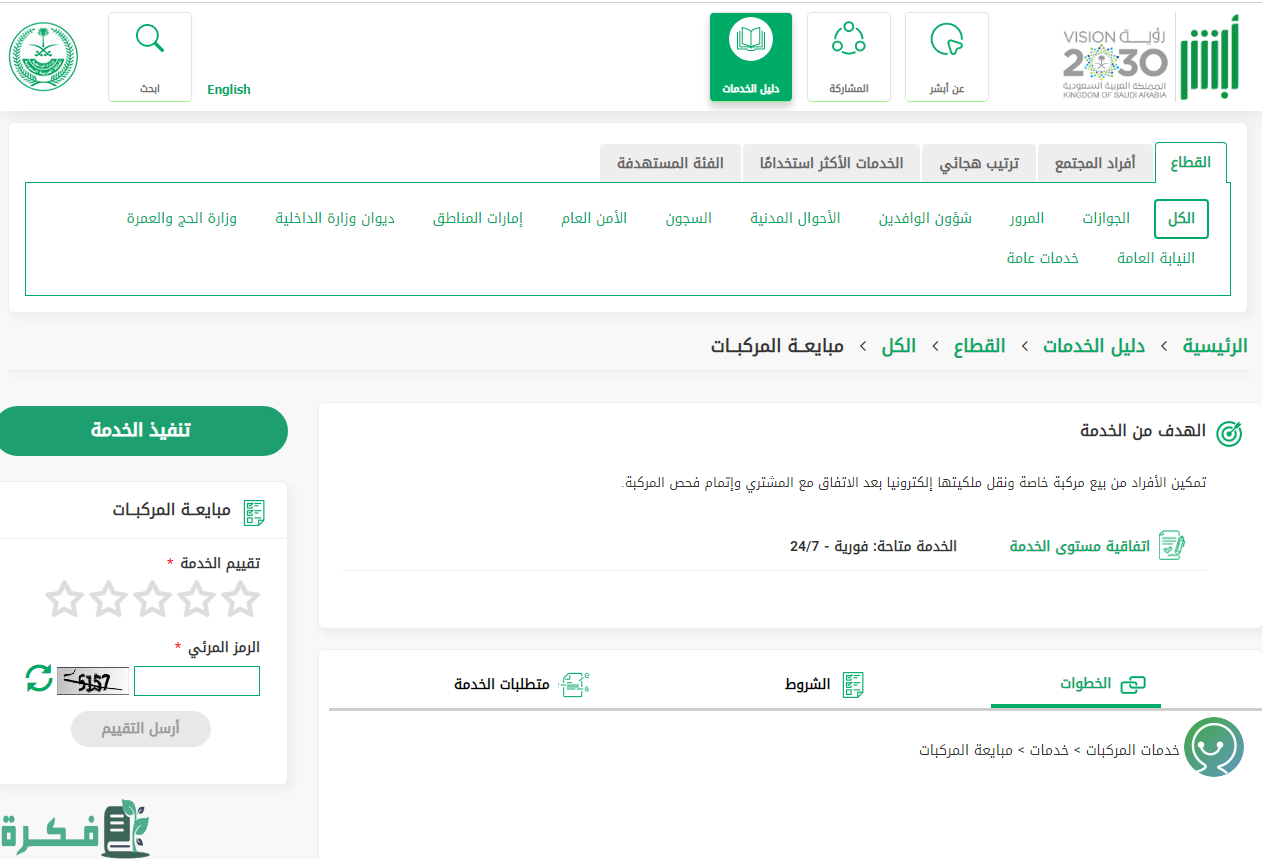
Task: Rate the service with the fifth star
Action: tap(65, 599)
